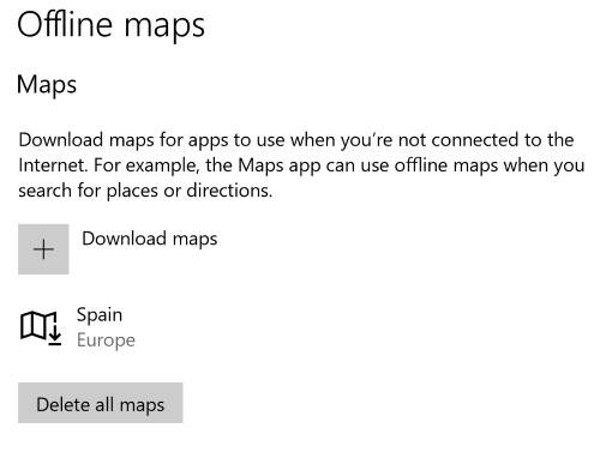Click the folded map outline beside Spain

35,325
